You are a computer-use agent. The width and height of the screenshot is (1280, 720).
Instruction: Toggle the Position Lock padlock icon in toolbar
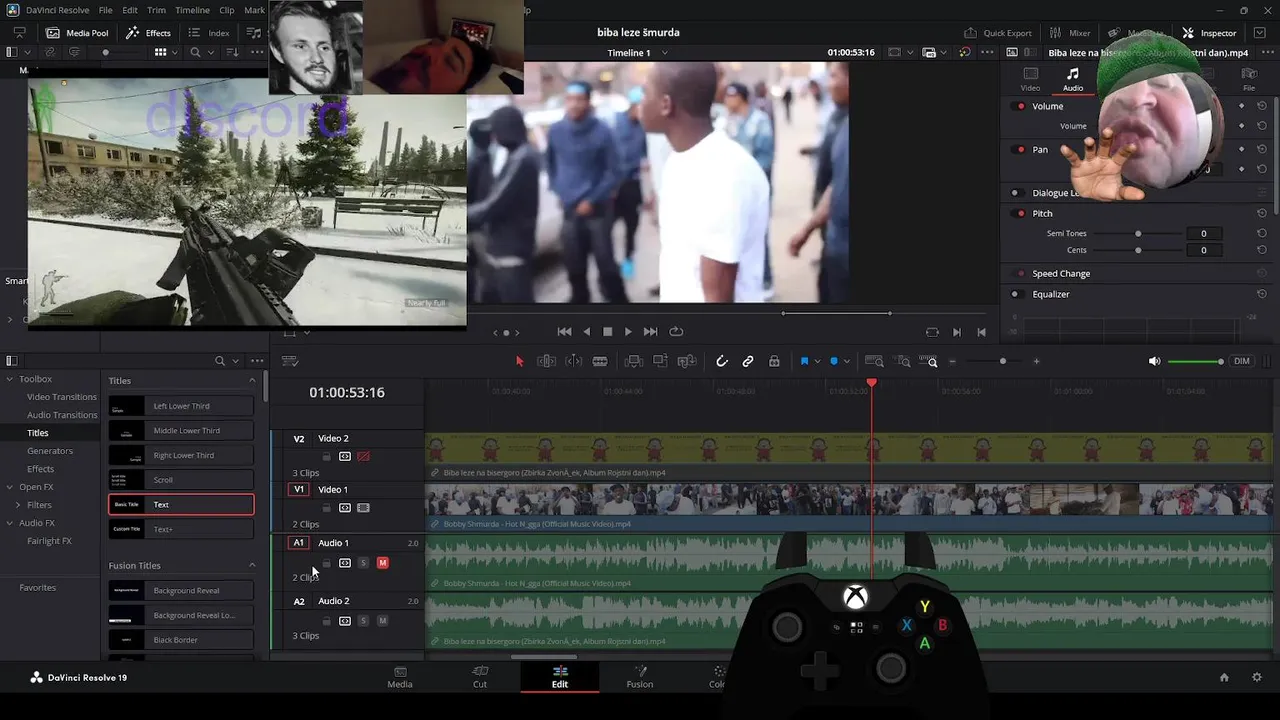(x=774, y=361)
